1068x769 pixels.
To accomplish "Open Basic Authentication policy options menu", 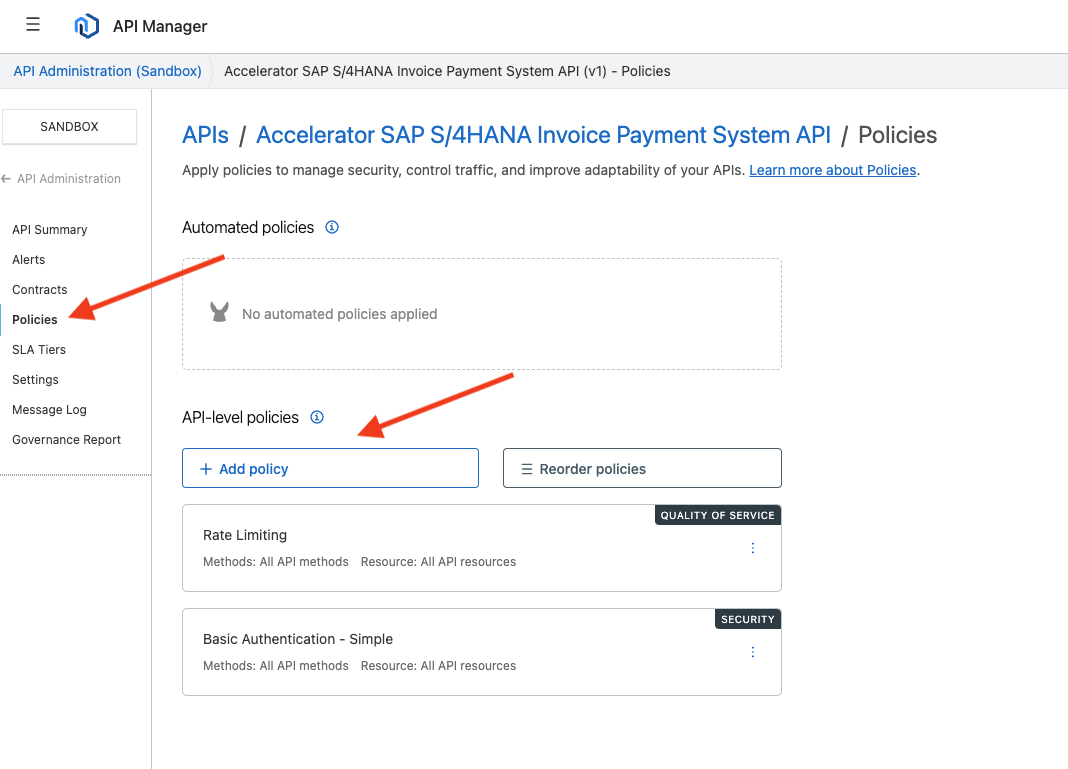I will (x=753, y=652).
